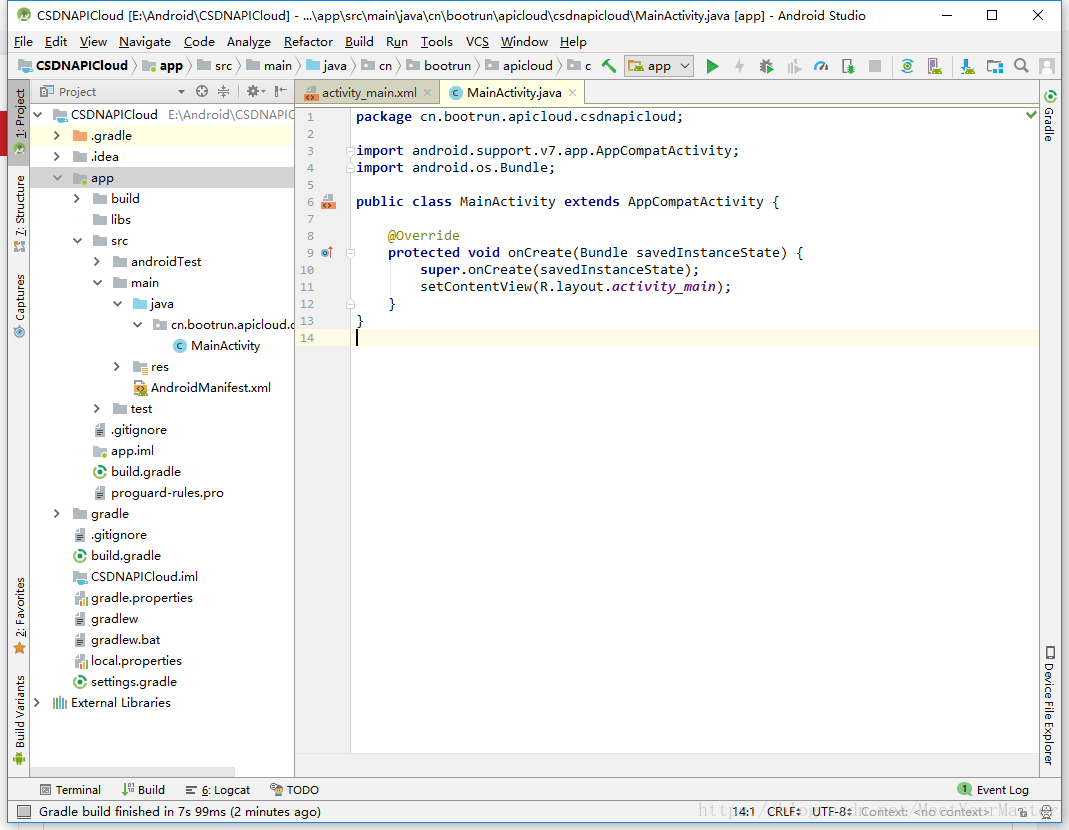Expand the build folder under app
Image resolution: width=1069 pixels, height=830 pixels.
[x=77, y=198]
